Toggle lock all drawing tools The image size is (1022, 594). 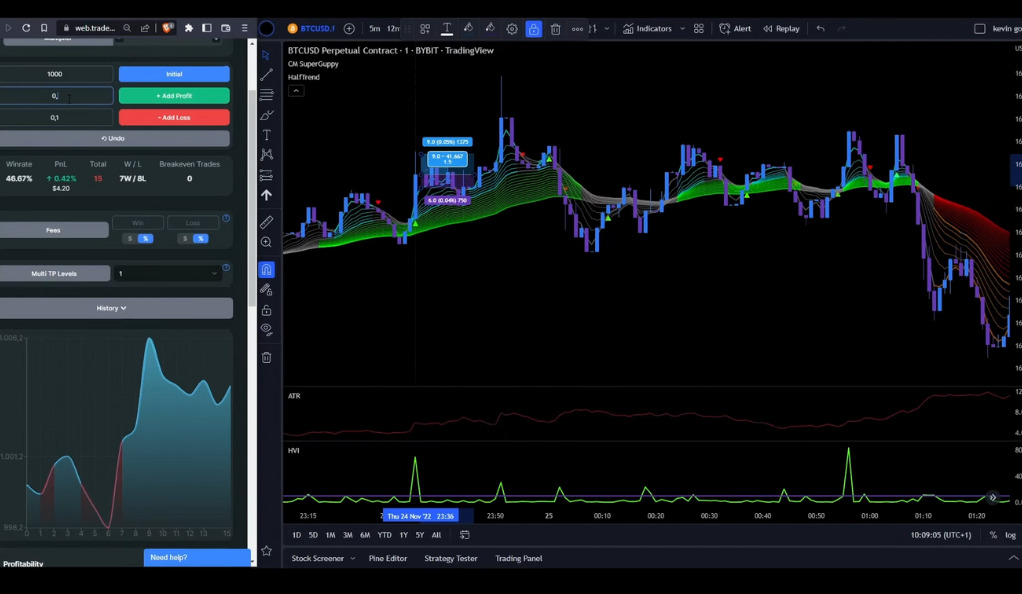(x=266, y=310)
